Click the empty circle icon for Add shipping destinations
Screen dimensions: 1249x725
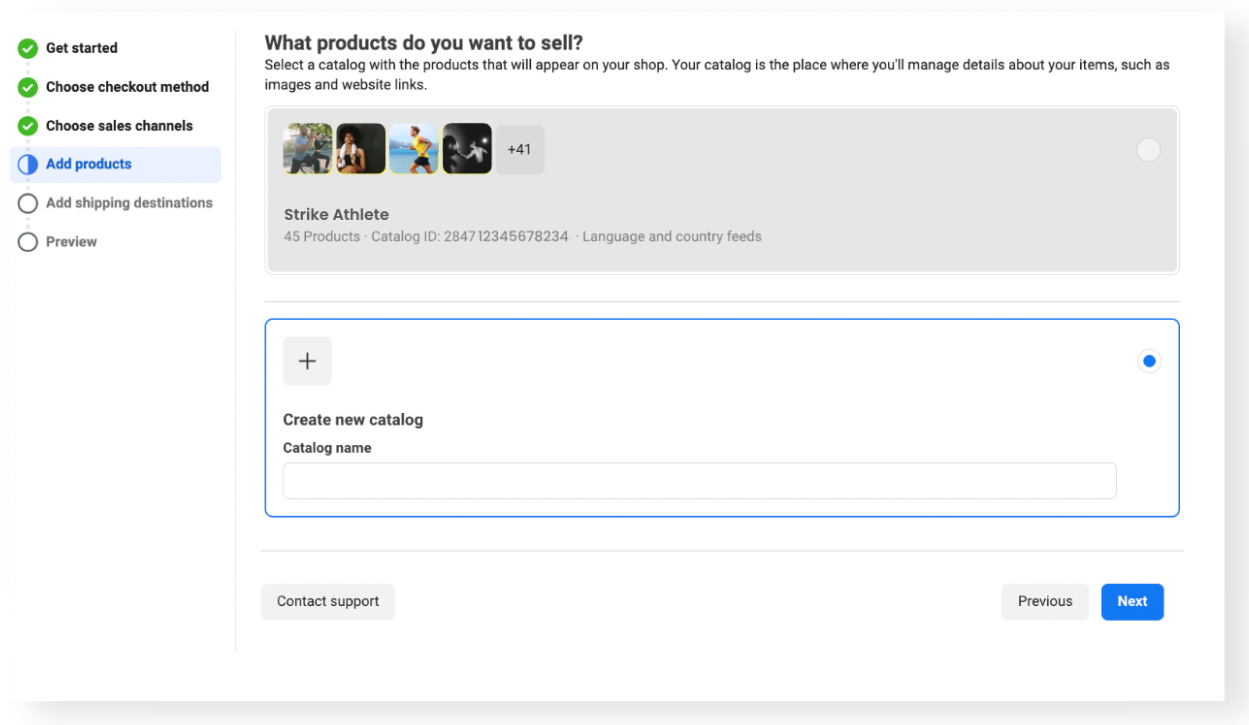pyautogui.click(x=28, y=203)
